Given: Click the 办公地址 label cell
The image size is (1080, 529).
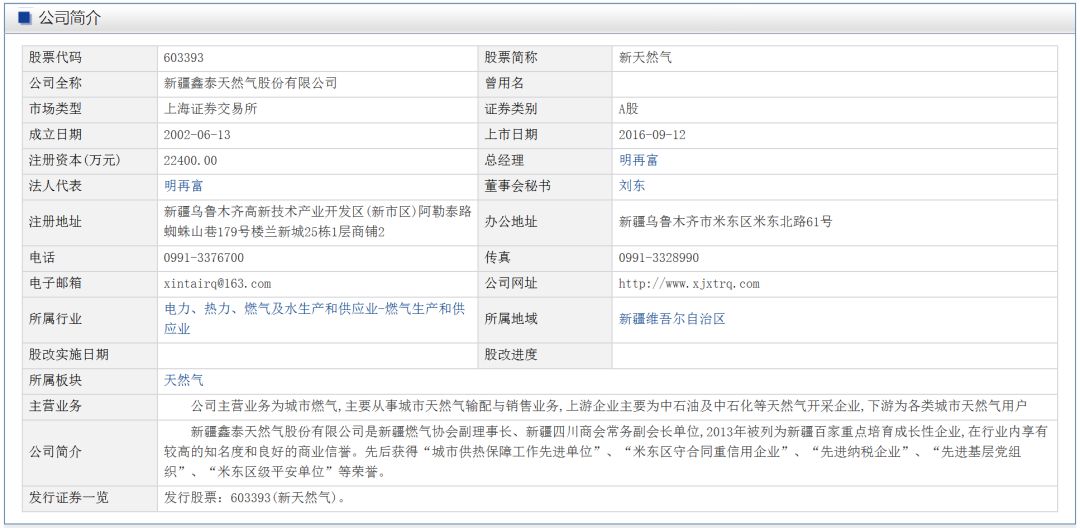Looking at the screenshot, I should [x=545, y=222].
